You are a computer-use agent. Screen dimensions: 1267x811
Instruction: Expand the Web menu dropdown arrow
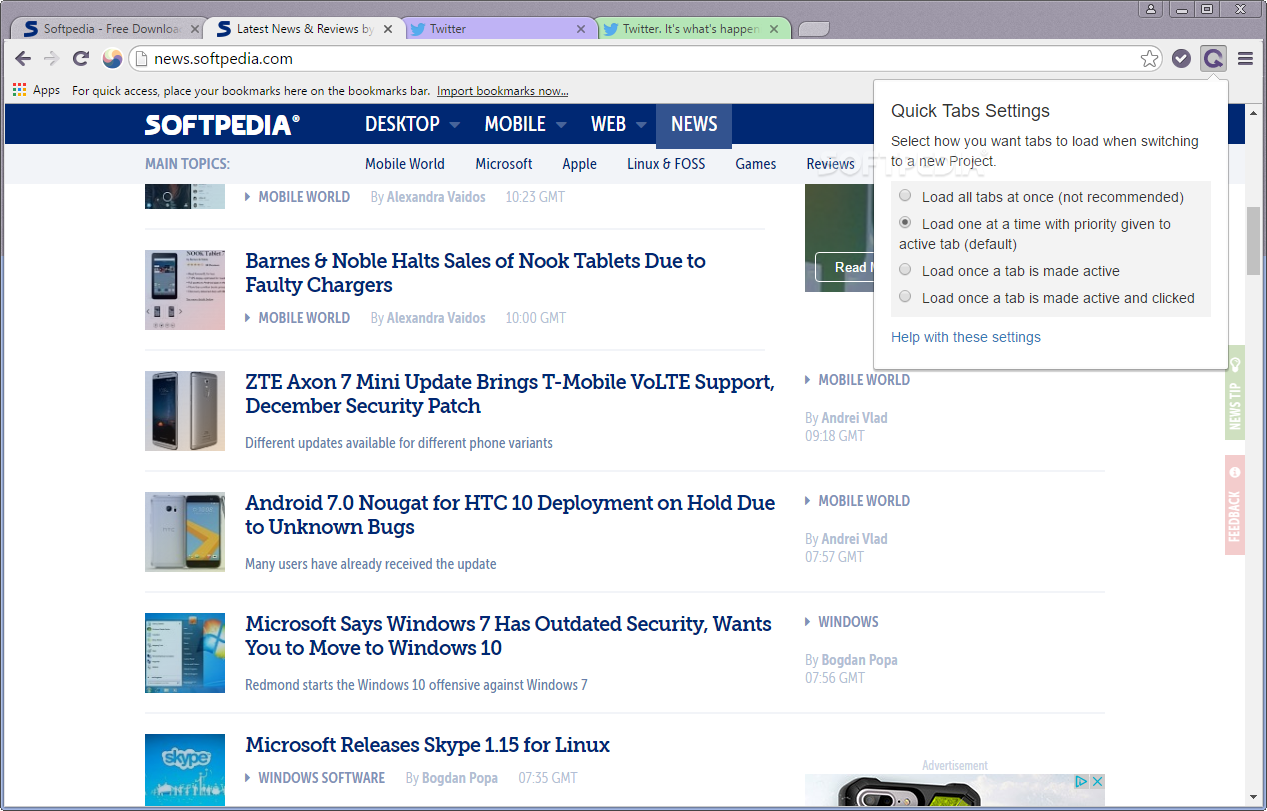640,126
